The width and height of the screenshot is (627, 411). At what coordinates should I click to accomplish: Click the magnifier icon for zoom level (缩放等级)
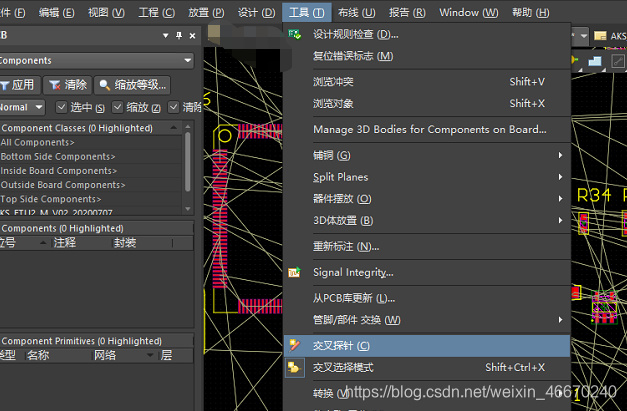click(104, 85)
